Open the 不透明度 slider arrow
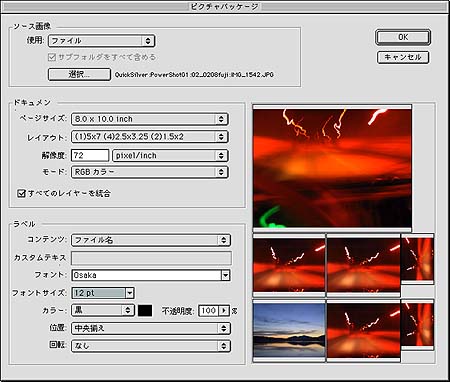The height and width of the screenshot is (382, 450). click(x=224, y=311)
